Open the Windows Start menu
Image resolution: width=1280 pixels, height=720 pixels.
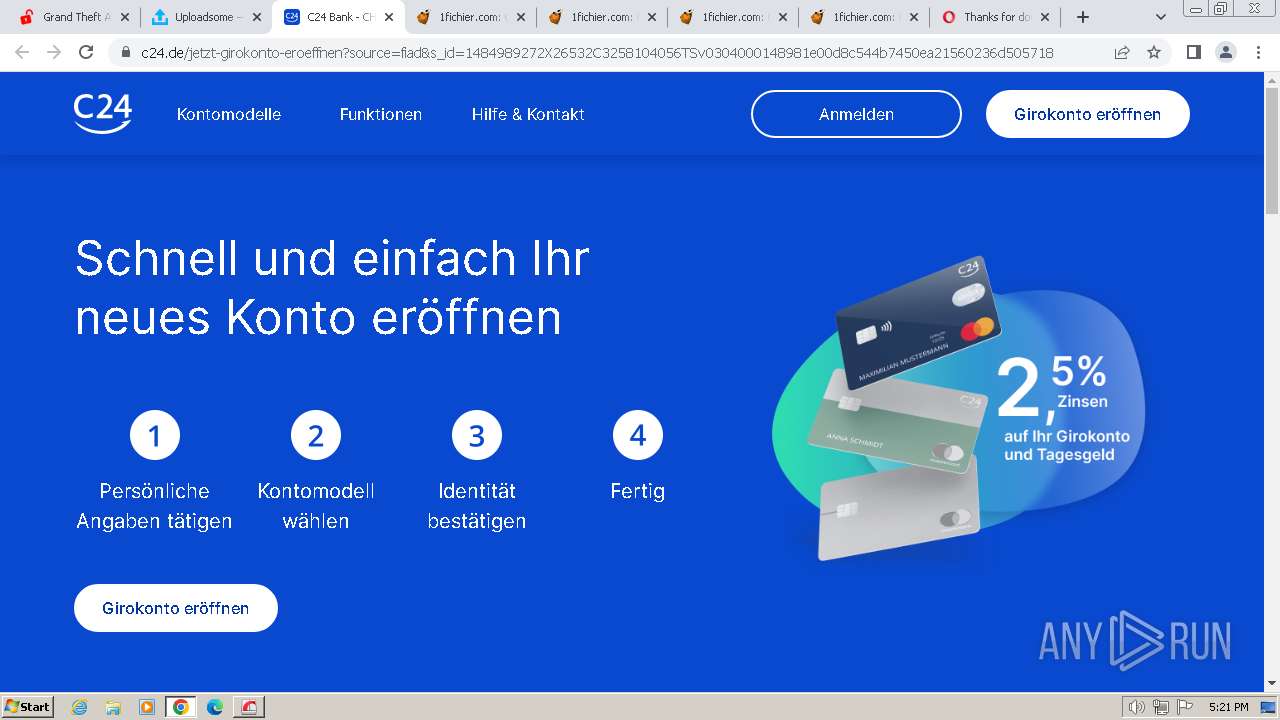tap(28, 706)
